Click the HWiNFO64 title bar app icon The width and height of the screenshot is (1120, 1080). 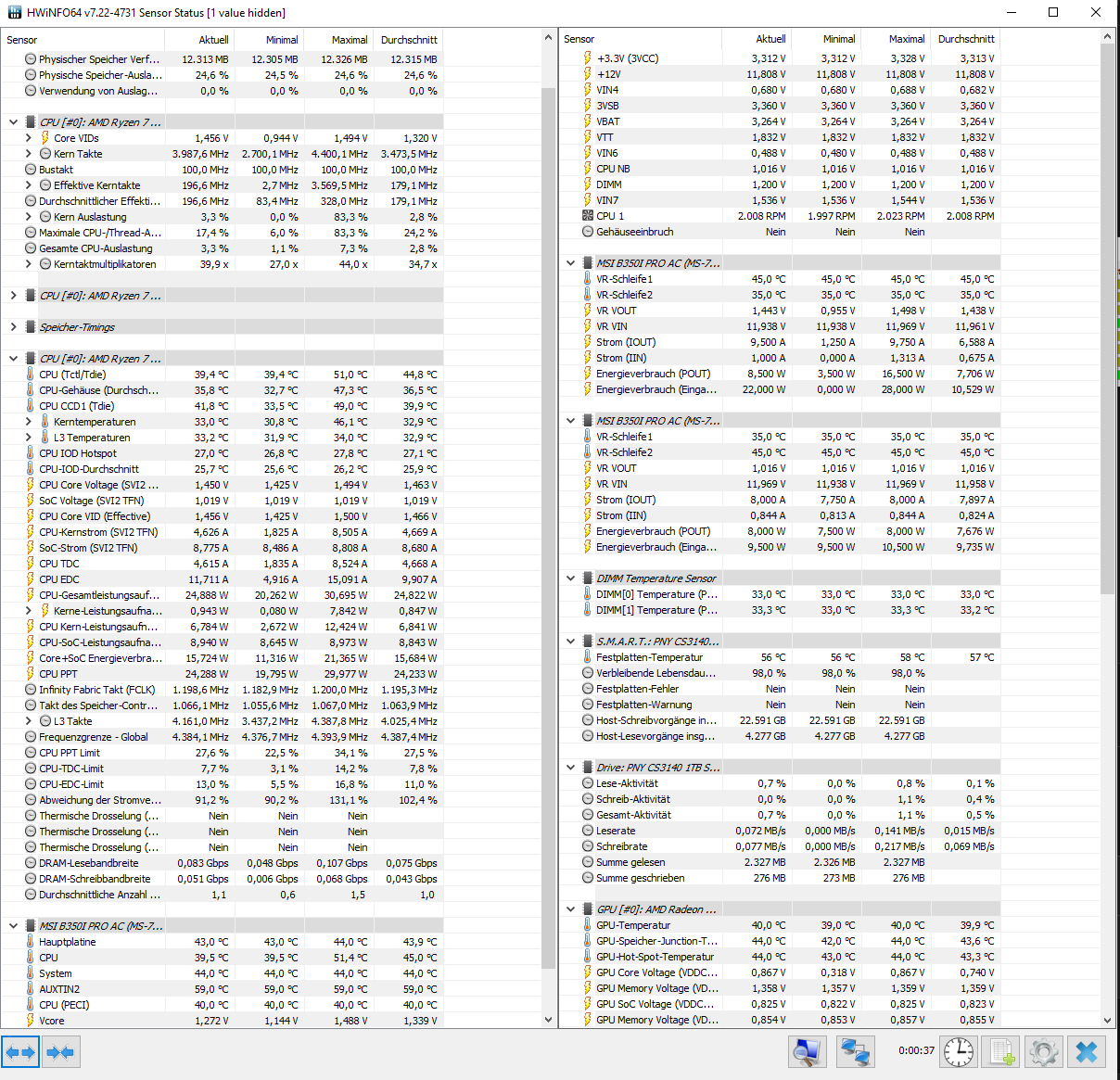(x=14, y=13)
